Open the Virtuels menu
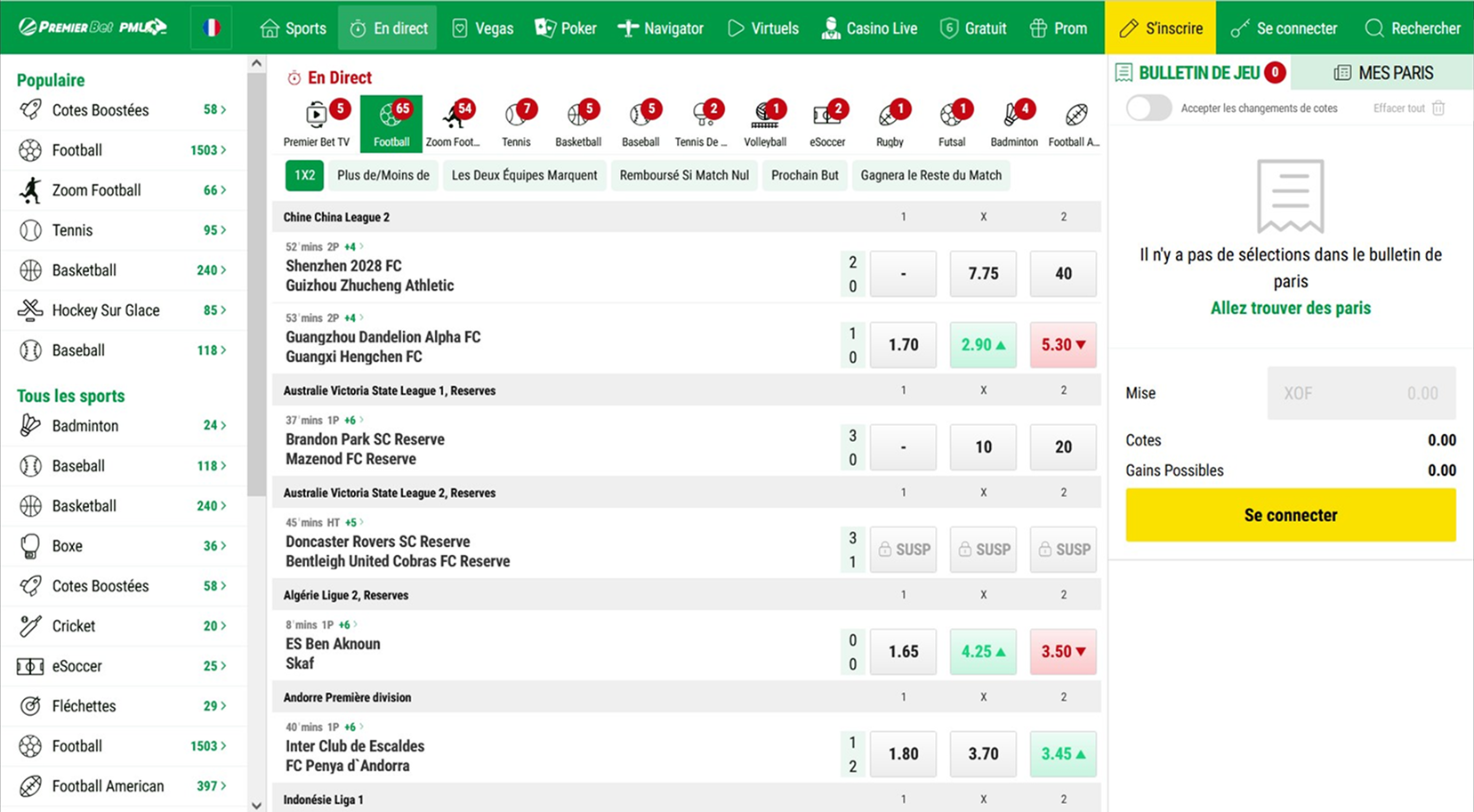This screenshot has height=812, width=1474. 763,28
